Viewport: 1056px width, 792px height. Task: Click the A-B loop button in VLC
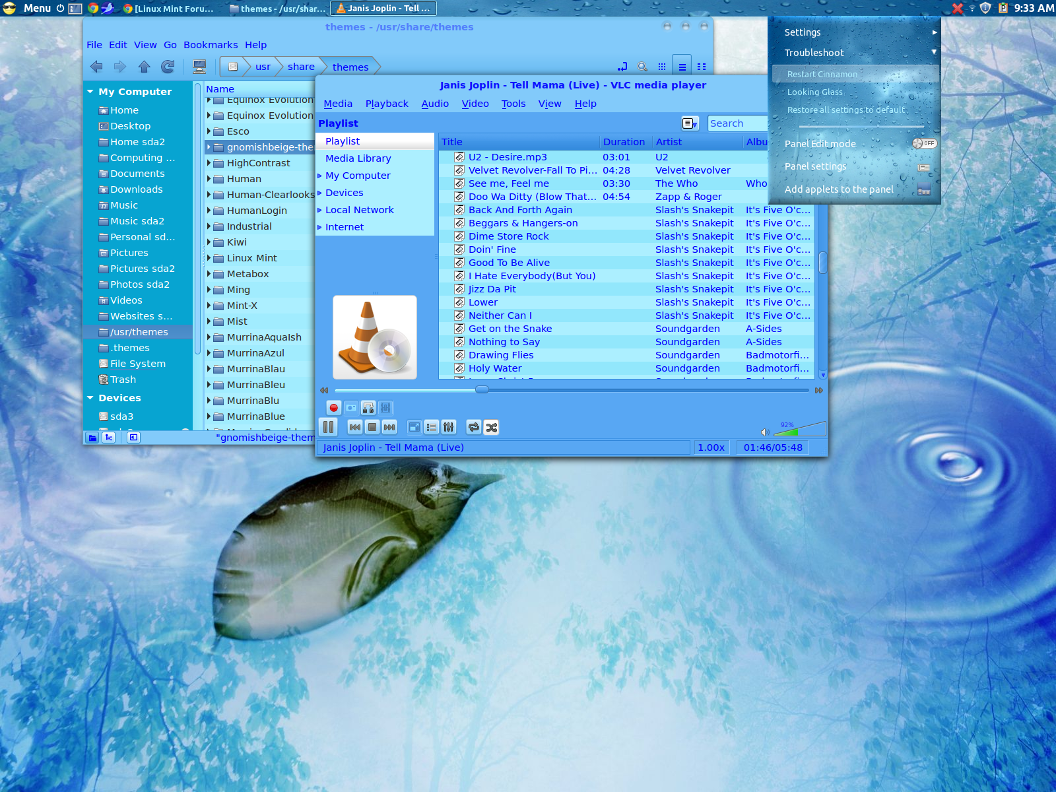(x=368, y=407)
